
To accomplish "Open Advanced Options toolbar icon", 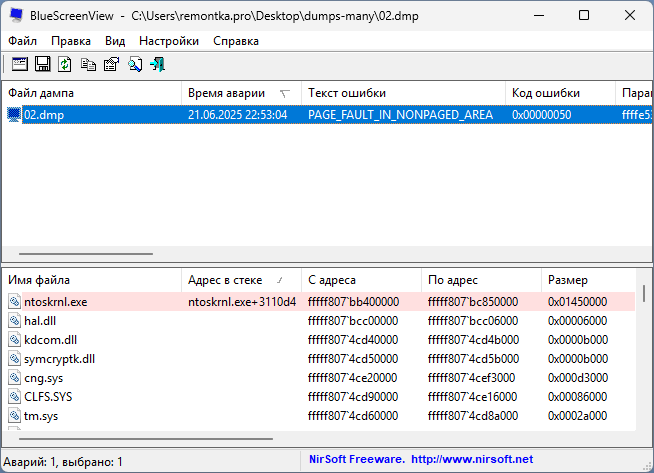I will [20, 64].
